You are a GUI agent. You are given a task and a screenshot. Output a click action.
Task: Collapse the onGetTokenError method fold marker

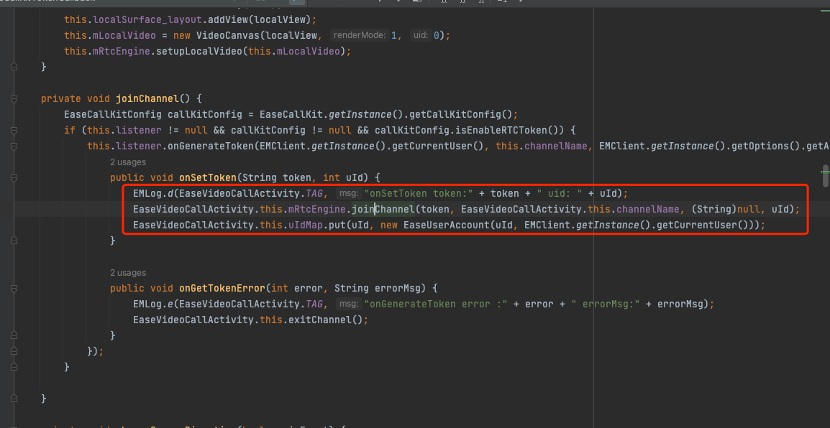coord(14,288)
